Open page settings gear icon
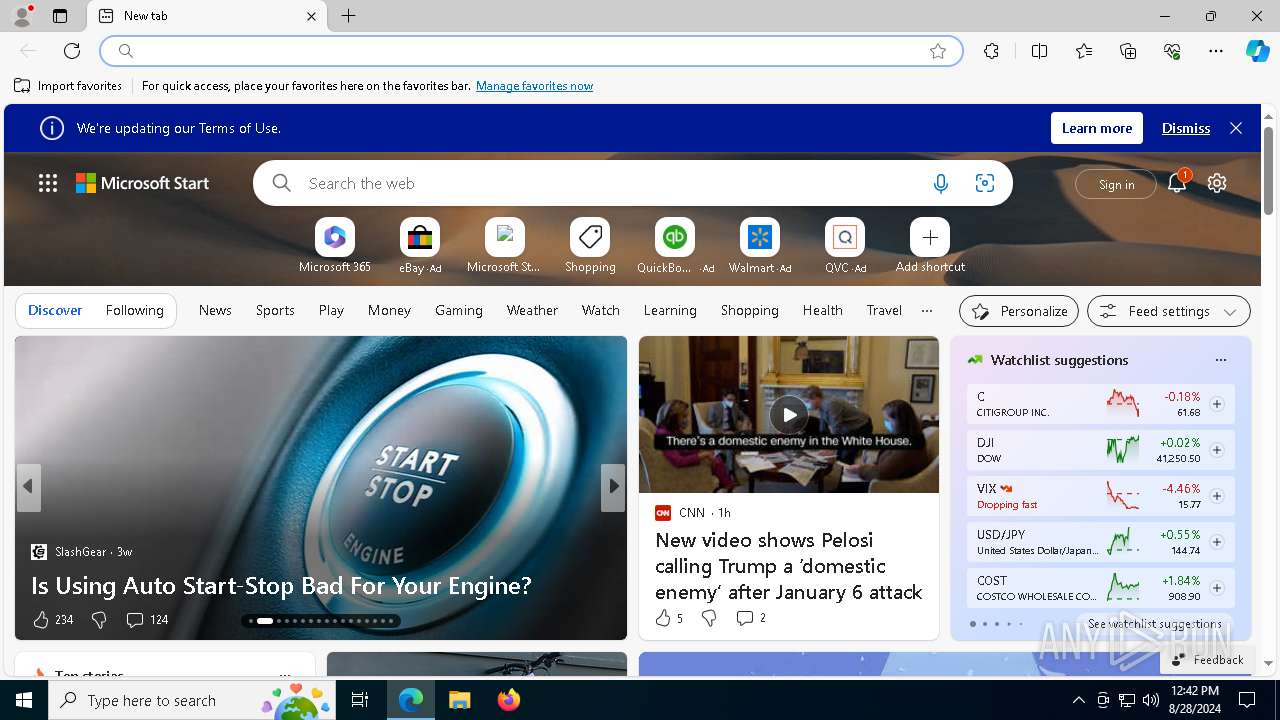 point(1217,183)
